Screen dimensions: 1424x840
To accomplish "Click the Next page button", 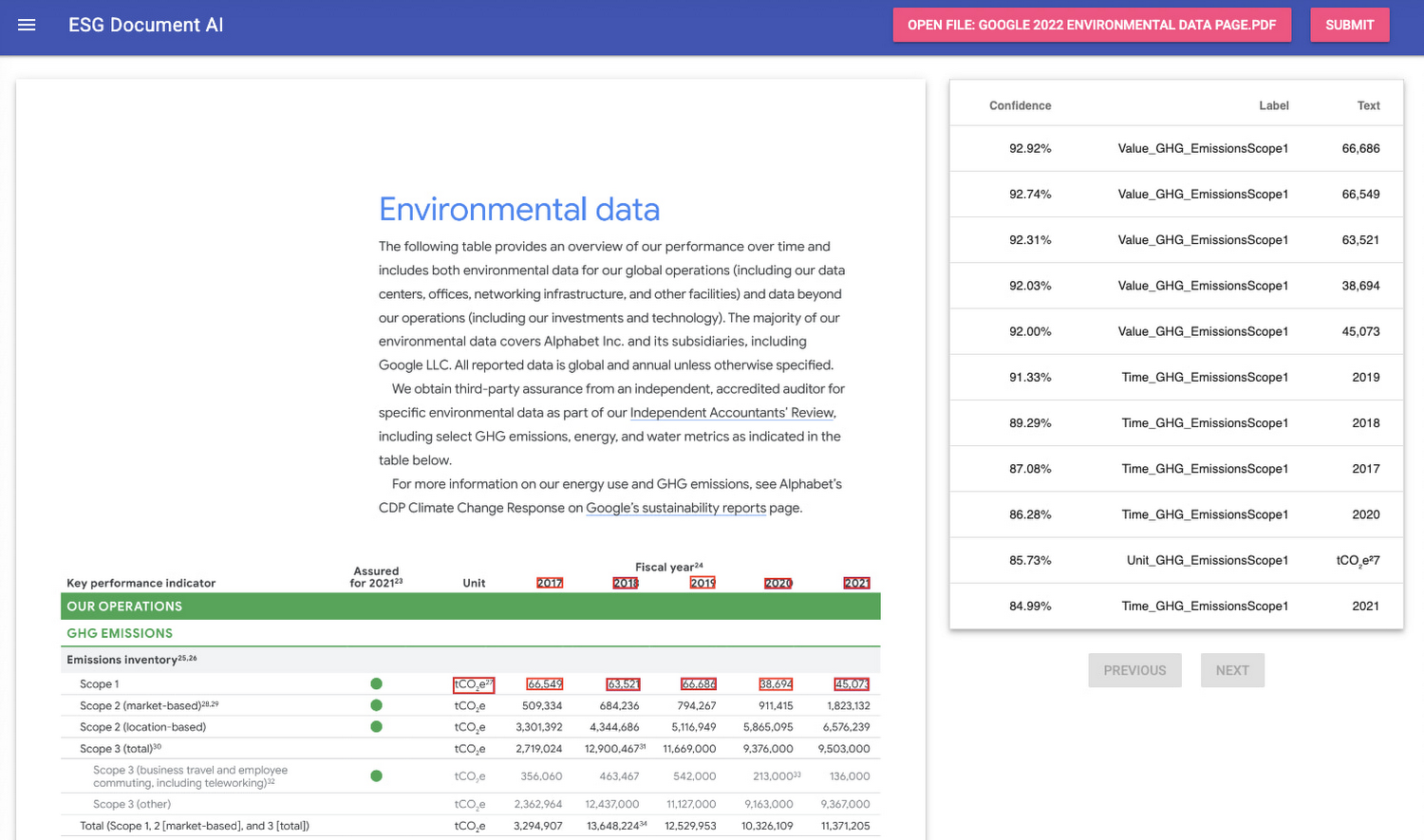I will coord(1232,670).
